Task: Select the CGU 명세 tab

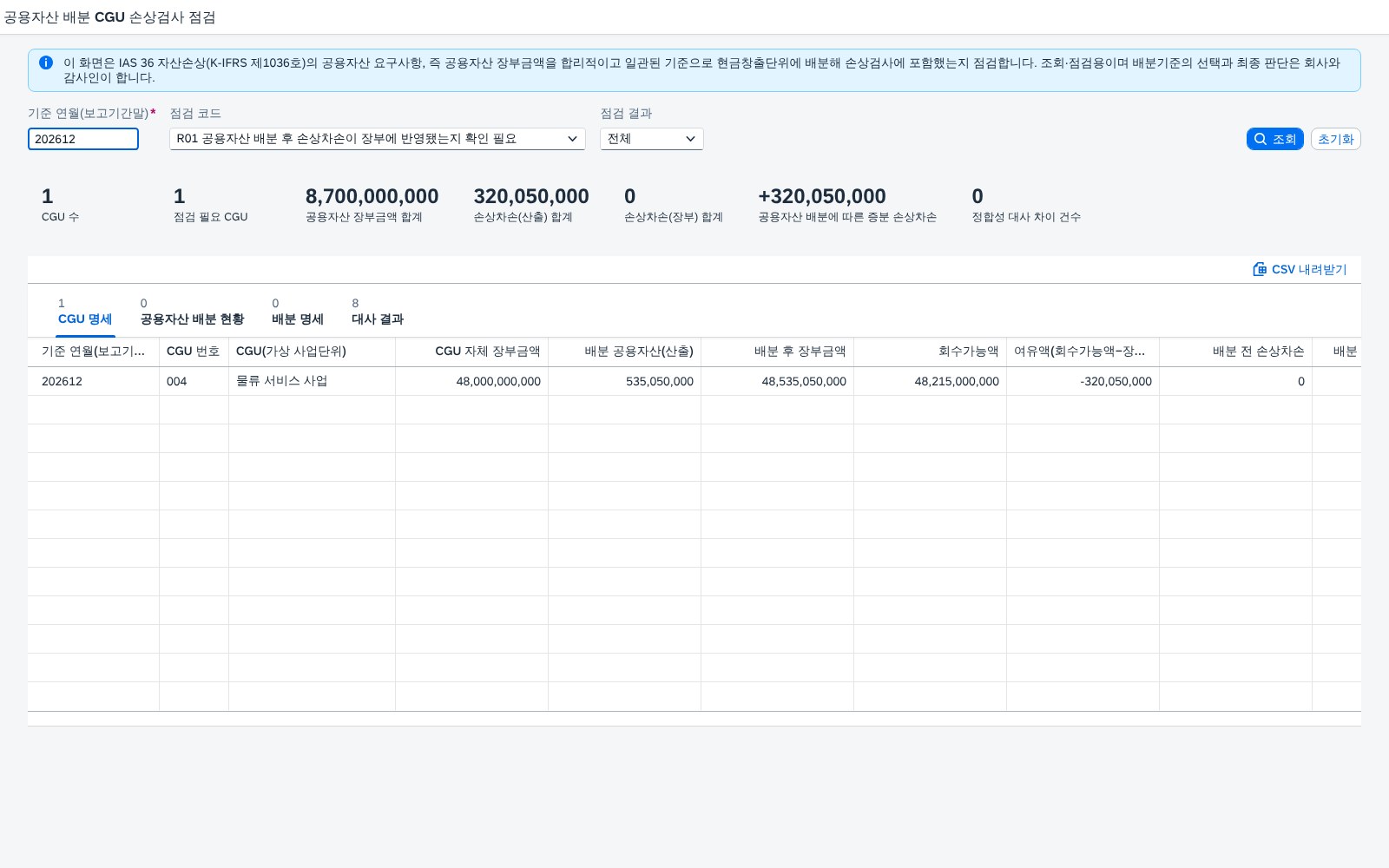Action: click(x=85, y=312)
